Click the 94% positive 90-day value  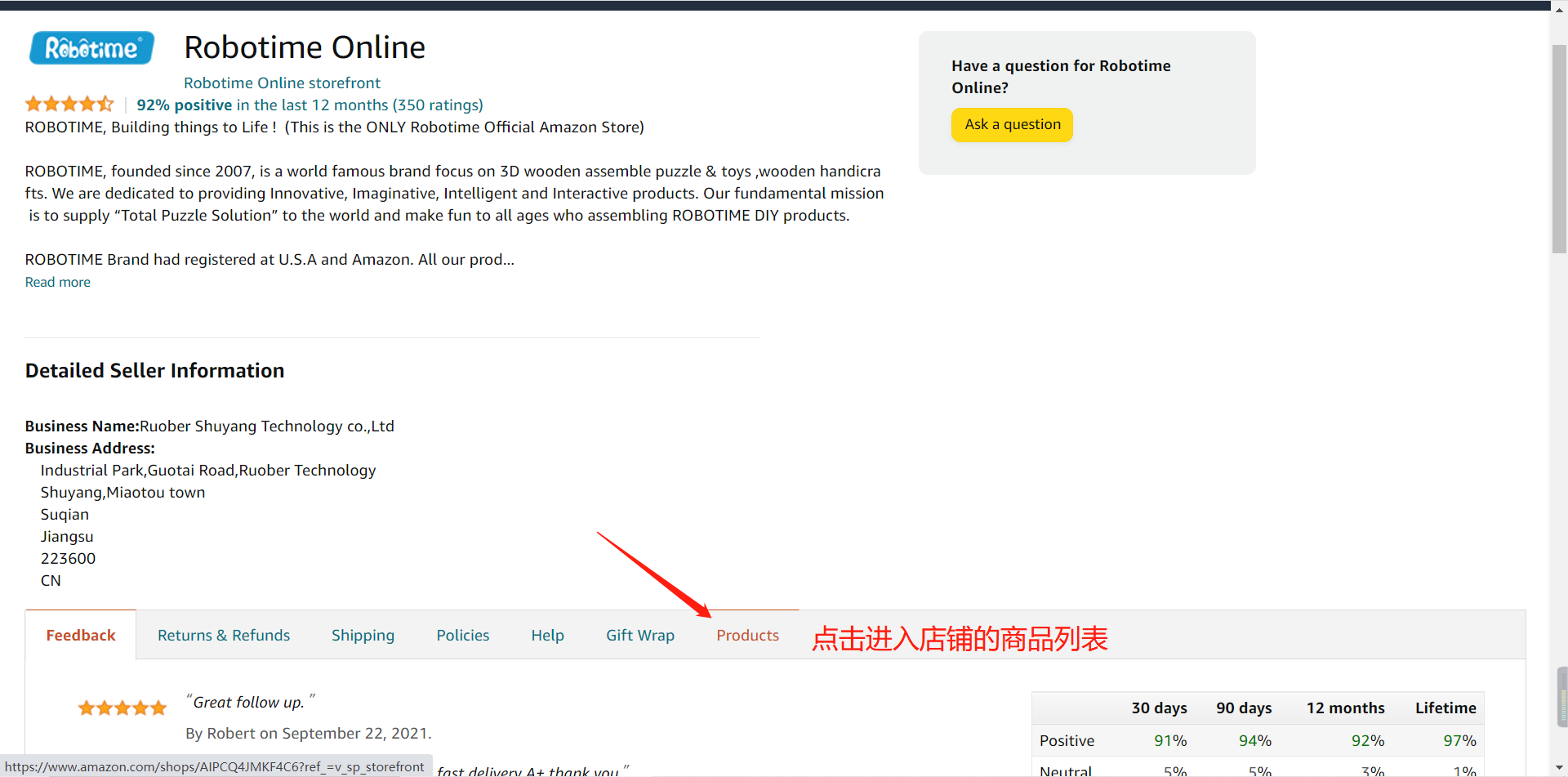pyautogui.click(x=1255, y=740)
